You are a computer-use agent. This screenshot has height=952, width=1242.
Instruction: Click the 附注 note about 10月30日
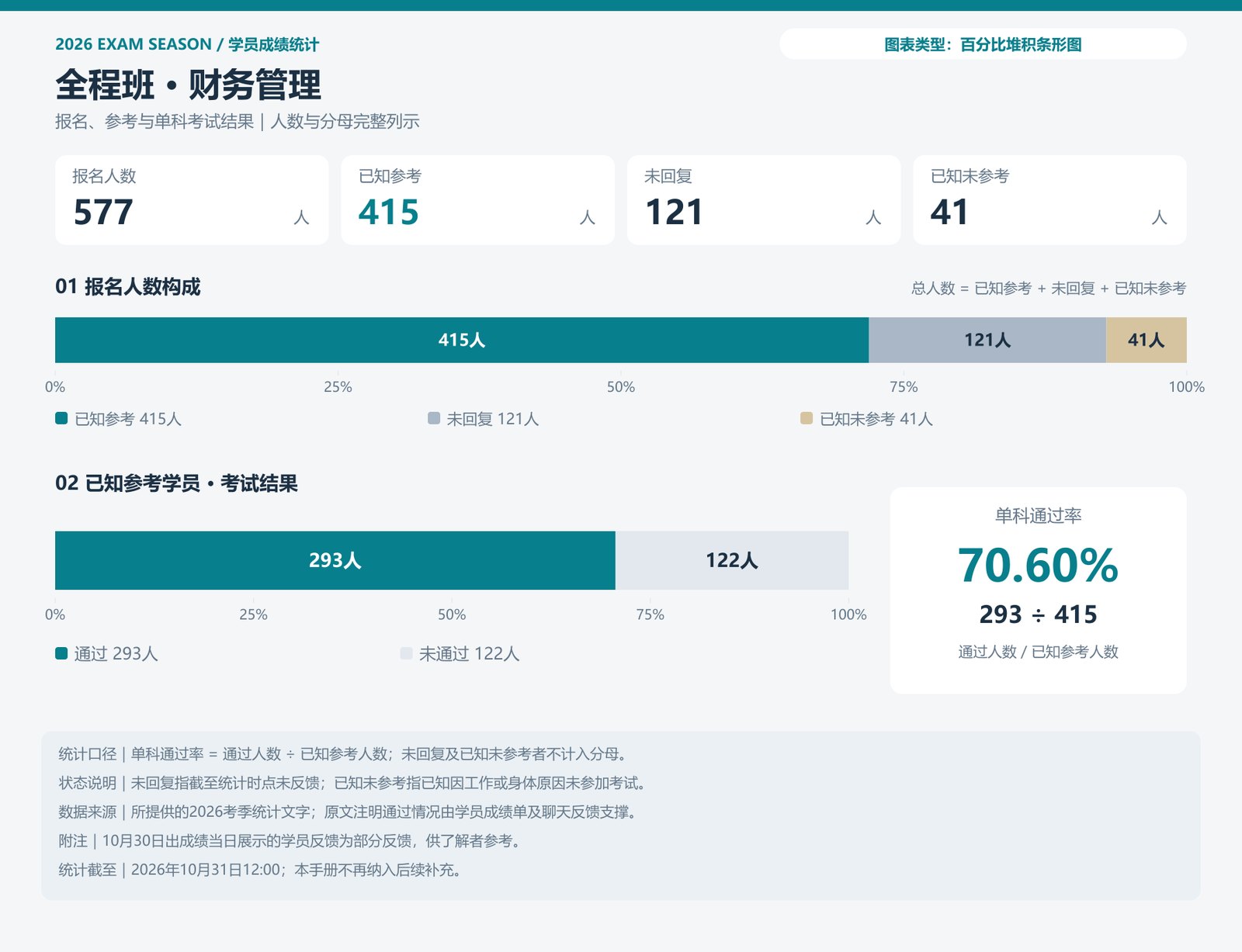(x=290, y=841)
